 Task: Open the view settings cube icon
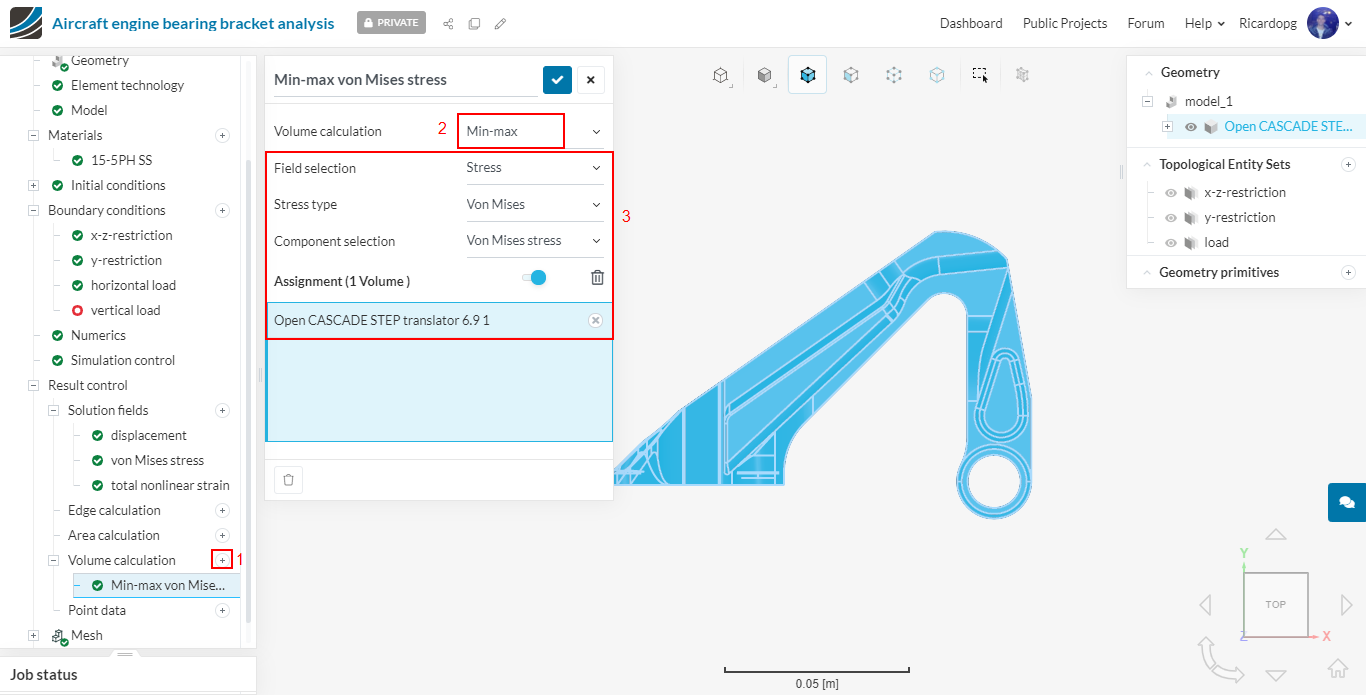720,75
